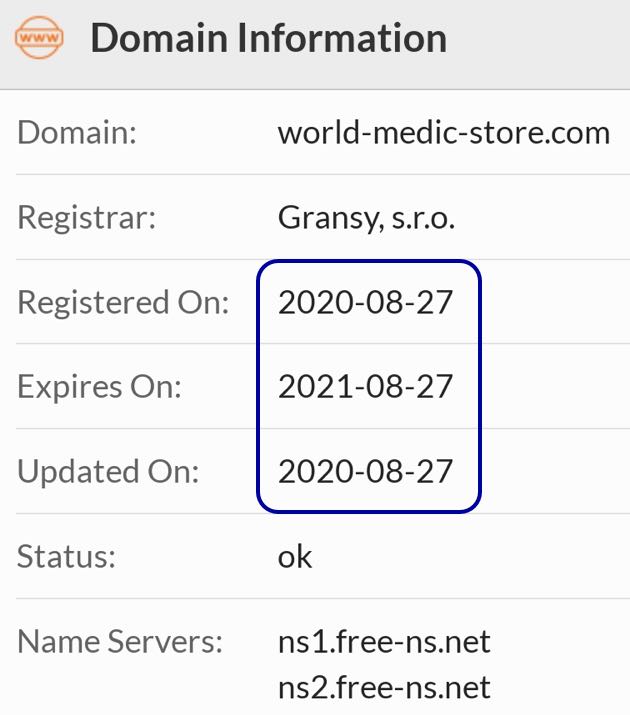Click the Gransy, s.r.o. registrar name
This screenshot has height=715, width=630.
pos(367,218)
